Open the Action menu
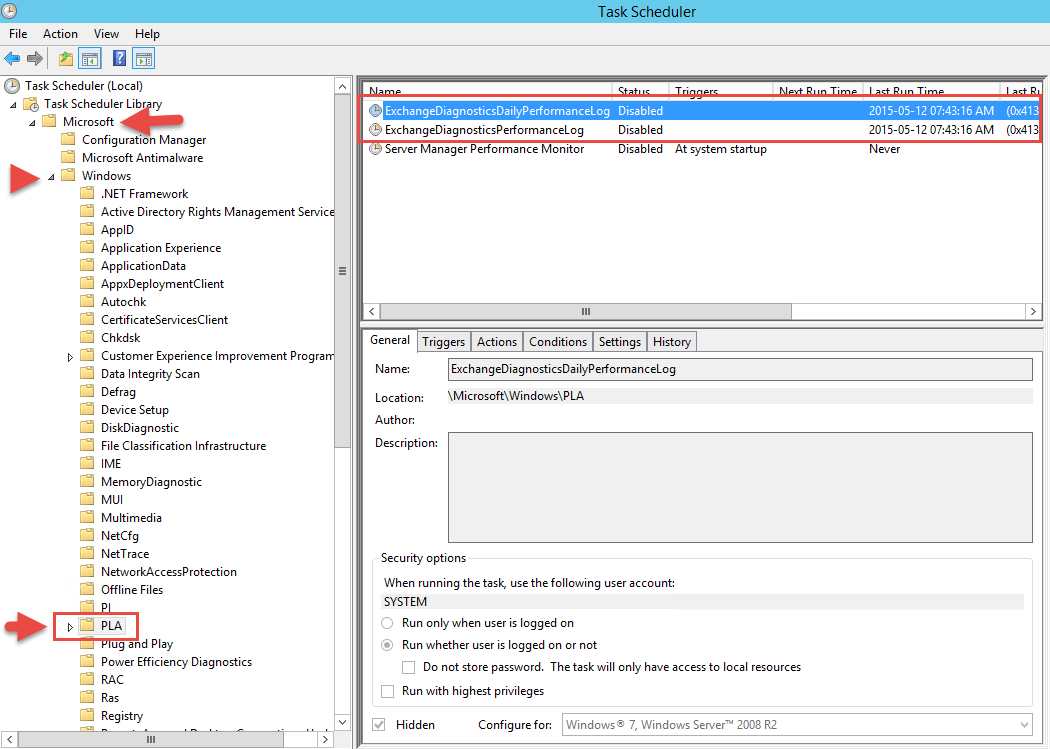This screenshot has width=1050, height=749. [x=60, y=33]
